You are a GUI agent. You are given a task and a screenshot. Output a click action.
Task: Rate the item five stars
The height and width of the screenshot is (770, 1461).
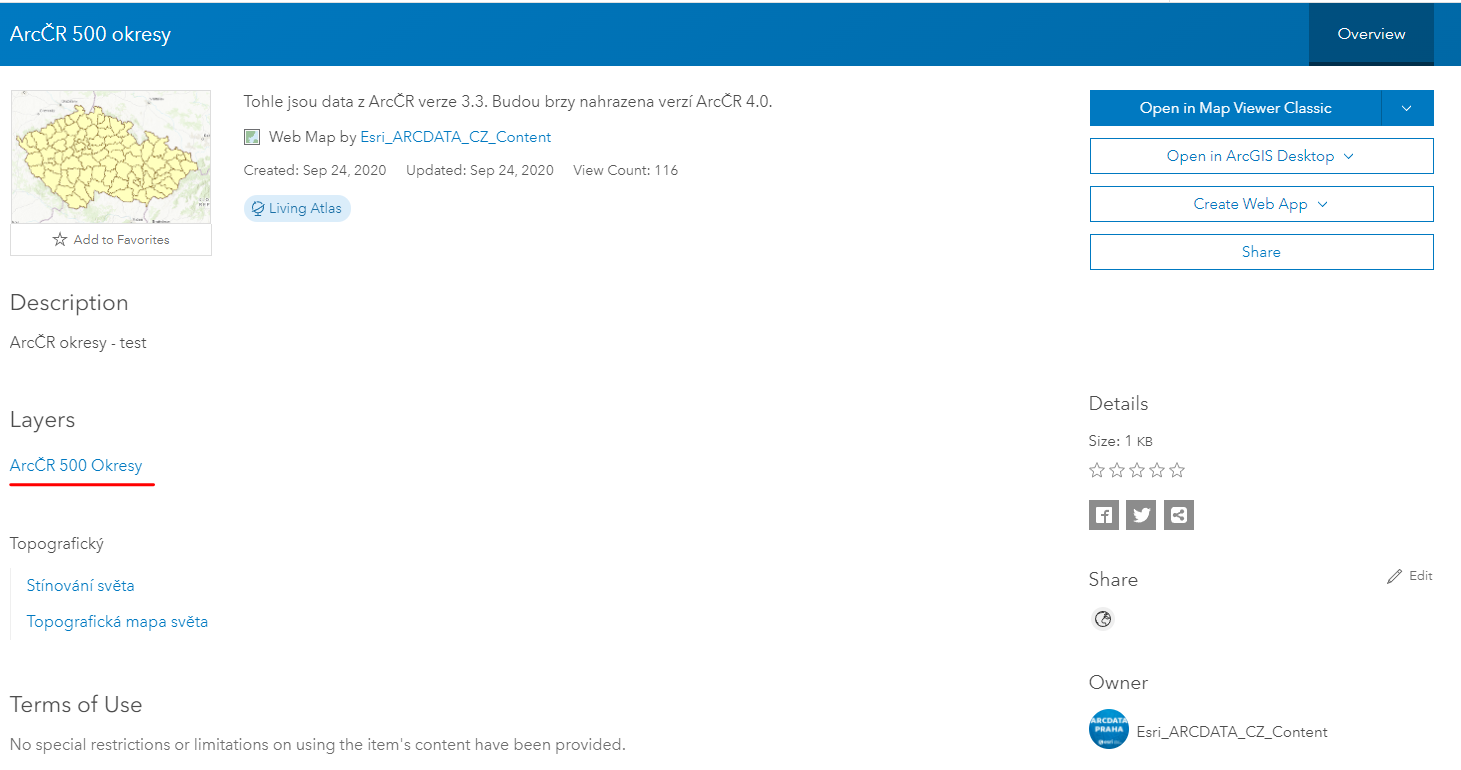(x=1177, y=470)
